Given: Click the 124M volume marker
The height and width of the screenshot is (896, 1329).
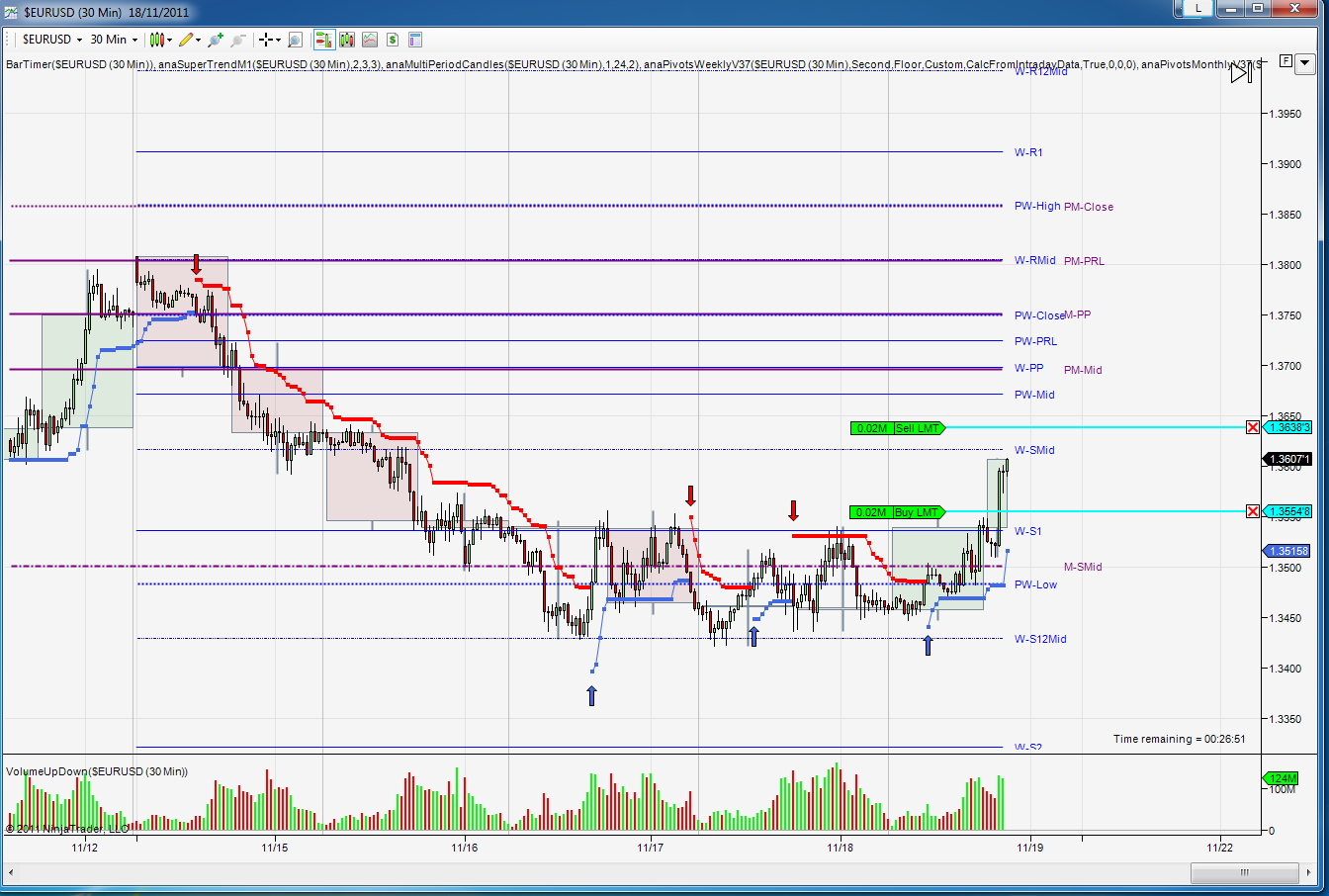Looking at the screenshot, I should pyautogui.click(x=1283, y=778).
